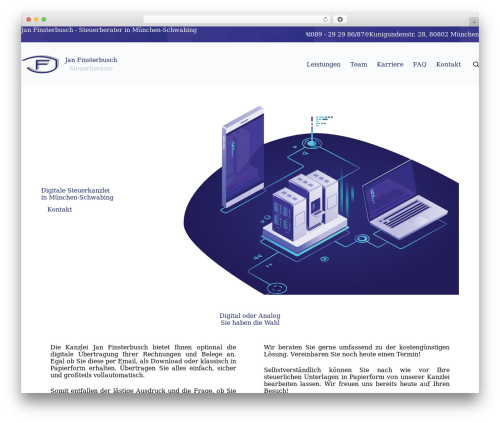Close the browser window with red button
Viewport: 500px width, 423px height.
point(29,20)
